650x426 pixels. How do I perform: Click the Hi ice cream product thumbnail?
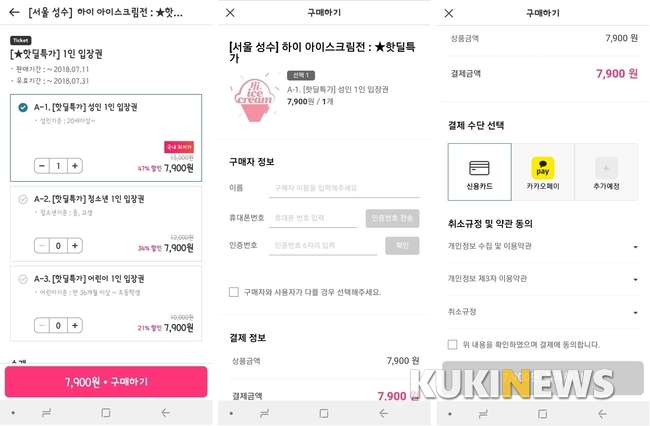[254, 99]
